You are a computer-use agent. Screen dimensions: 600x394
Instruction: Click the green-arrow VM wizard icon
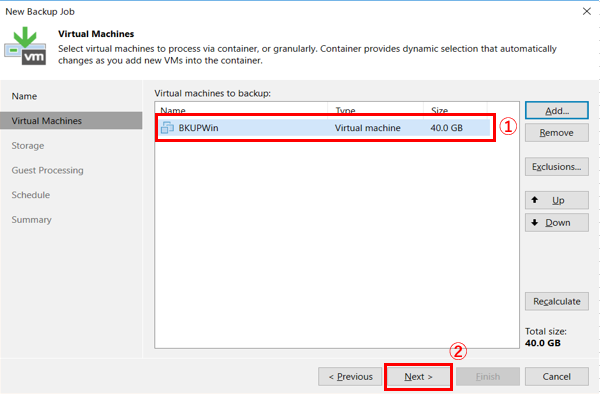click(25, 46)
